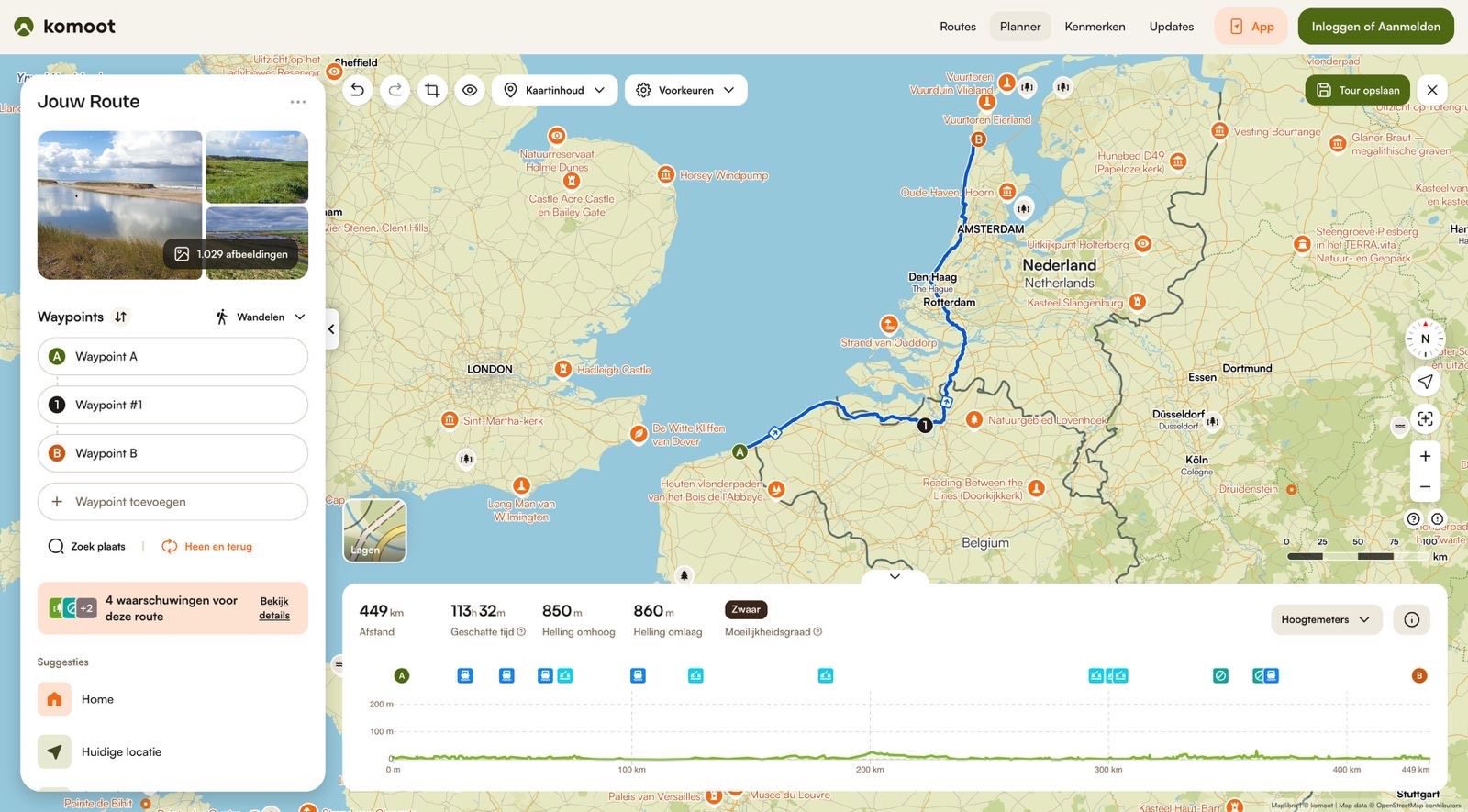Image resolution: width=1468 pixels, height=812 pixels.
Task: Open Bekijk details warnings link
Action: coord(273,608)
